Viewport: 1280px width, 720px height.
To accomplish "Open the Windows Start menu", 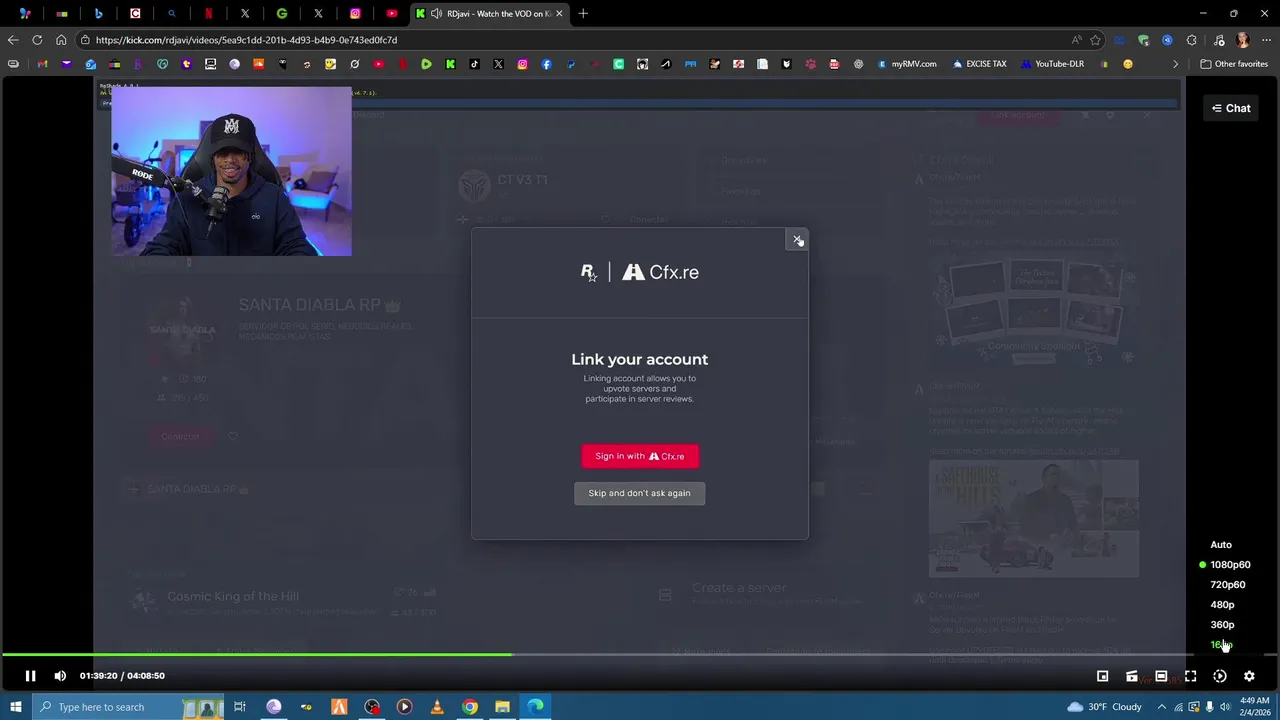I will (x=15, y=707).
